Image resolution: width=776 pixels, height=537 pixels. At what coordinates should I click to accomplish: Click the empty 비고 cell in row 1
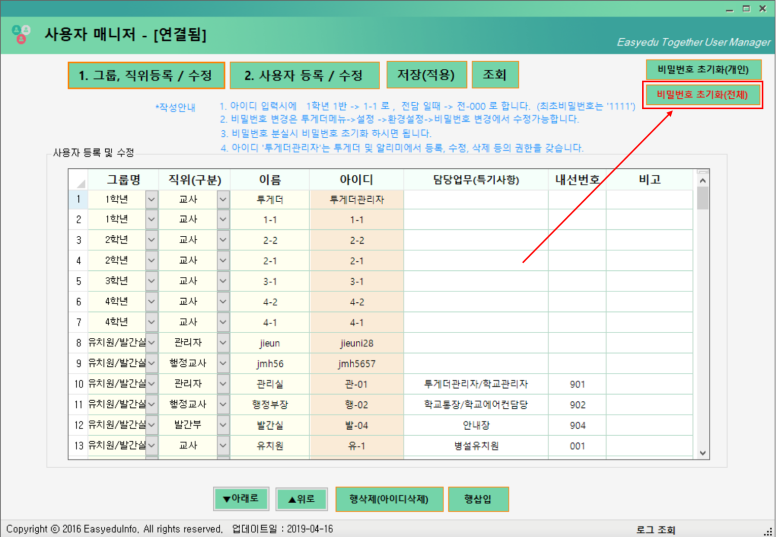click(x=649, y=199)
